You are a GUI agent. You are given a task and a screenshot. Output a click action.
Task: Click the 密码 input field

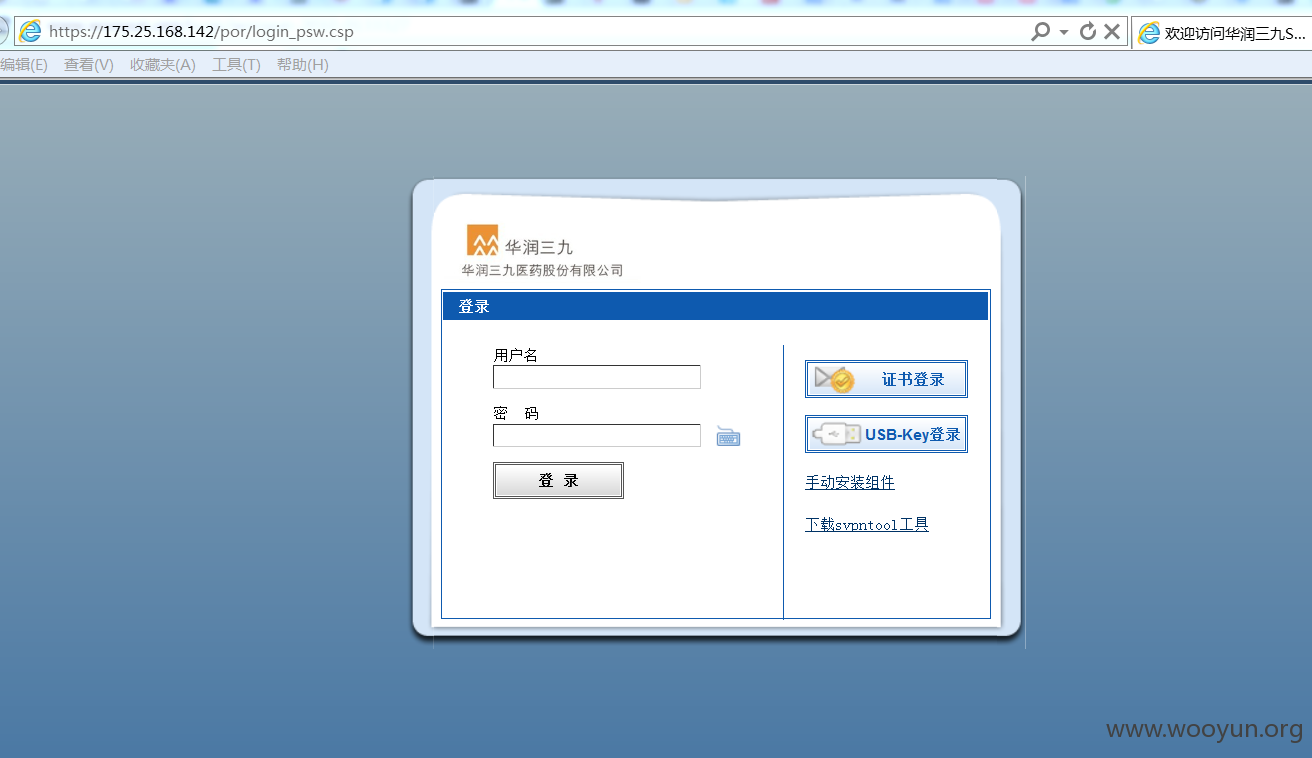pos(597,435)
